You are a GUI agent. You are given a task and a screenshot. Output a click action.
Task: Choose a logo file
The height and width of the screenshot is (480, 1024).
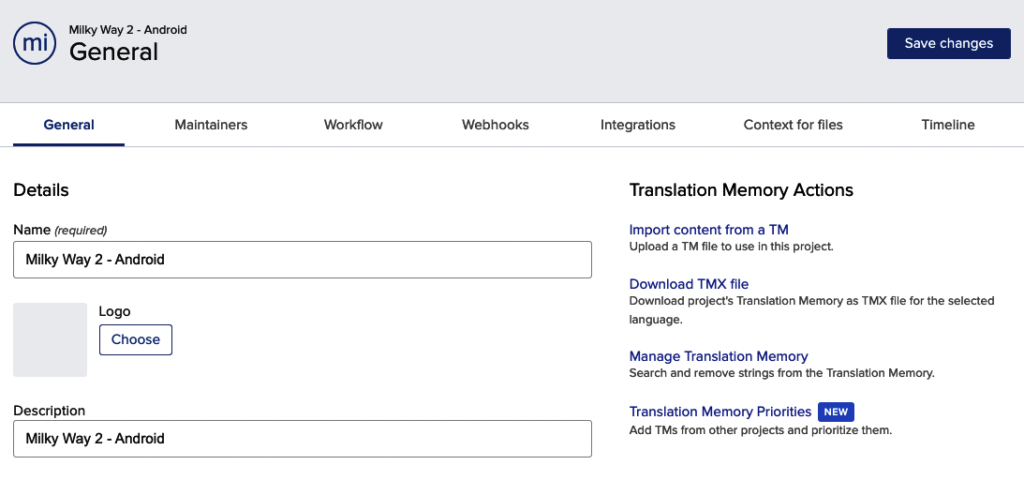136,340
